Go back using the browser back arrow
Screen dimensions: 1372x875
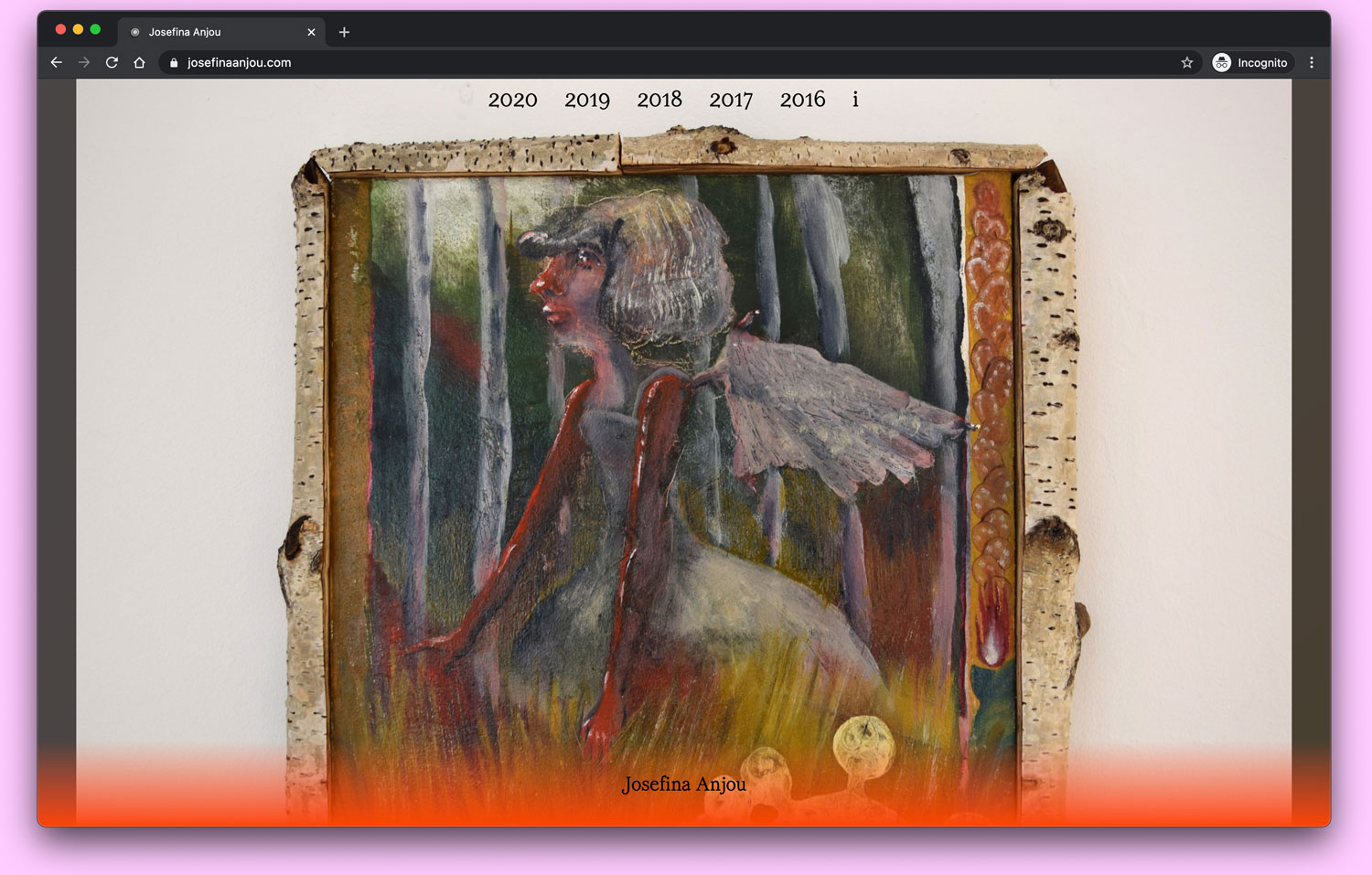[57, 62]
